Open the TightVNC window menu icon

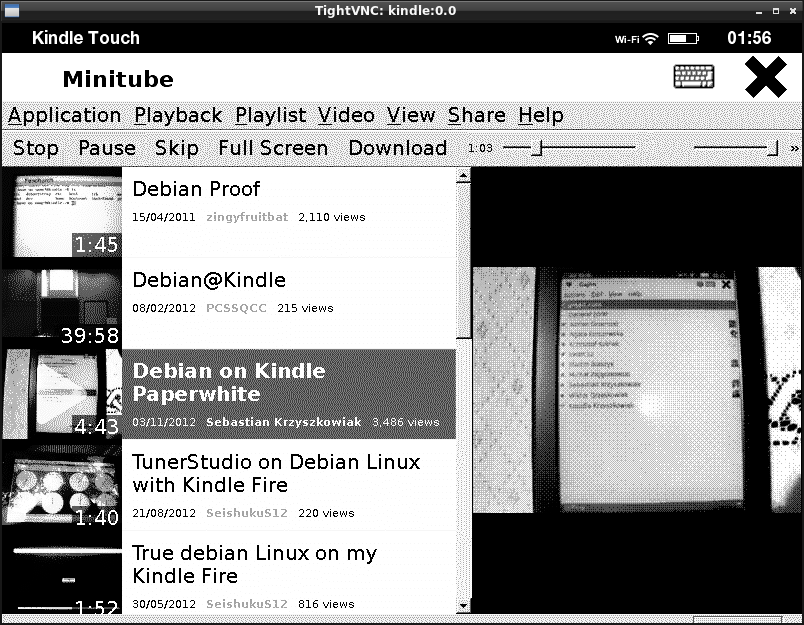click(x=11, y=10)
